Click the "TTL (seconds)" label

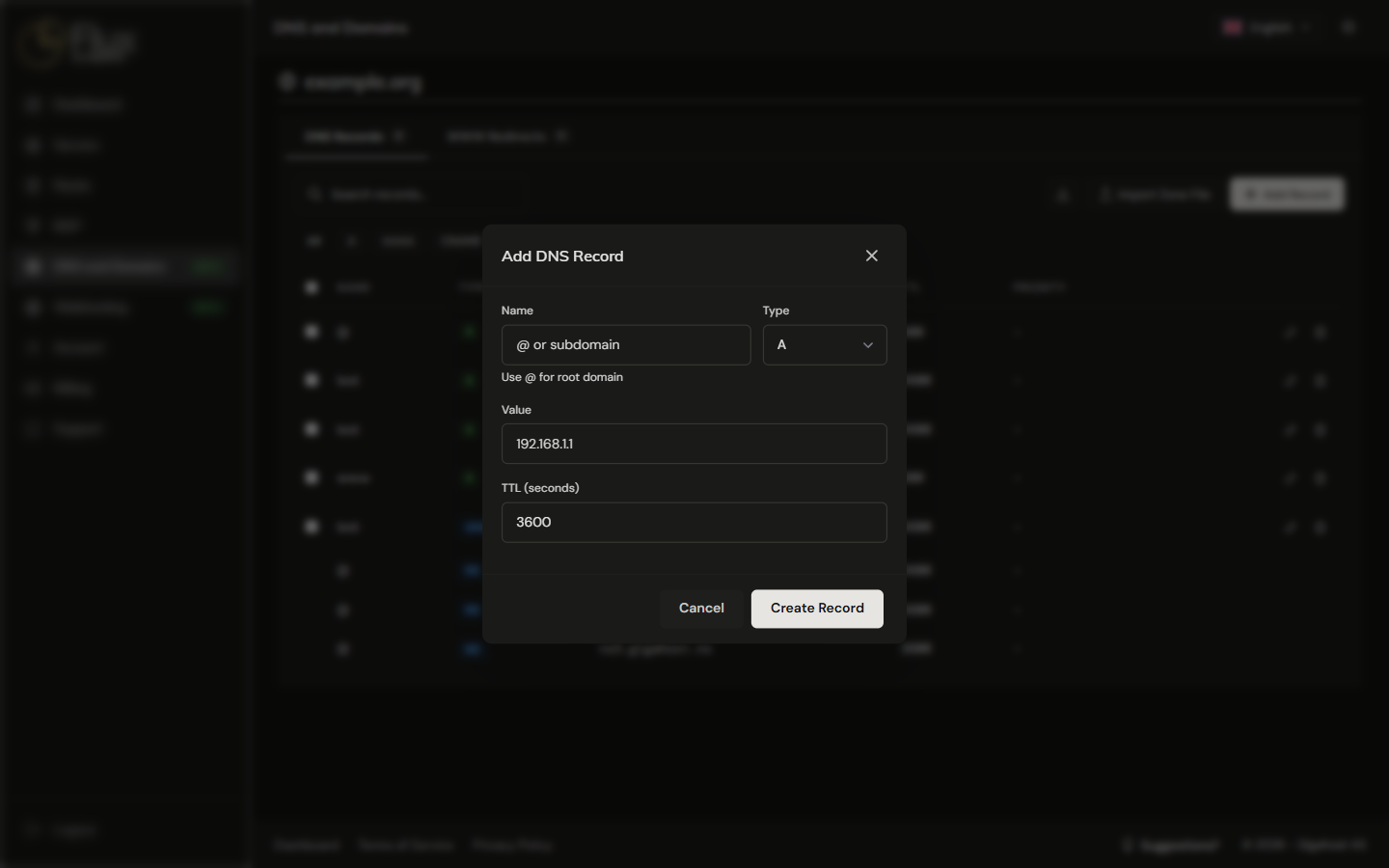pyautogui.click(x=540, y=488)
